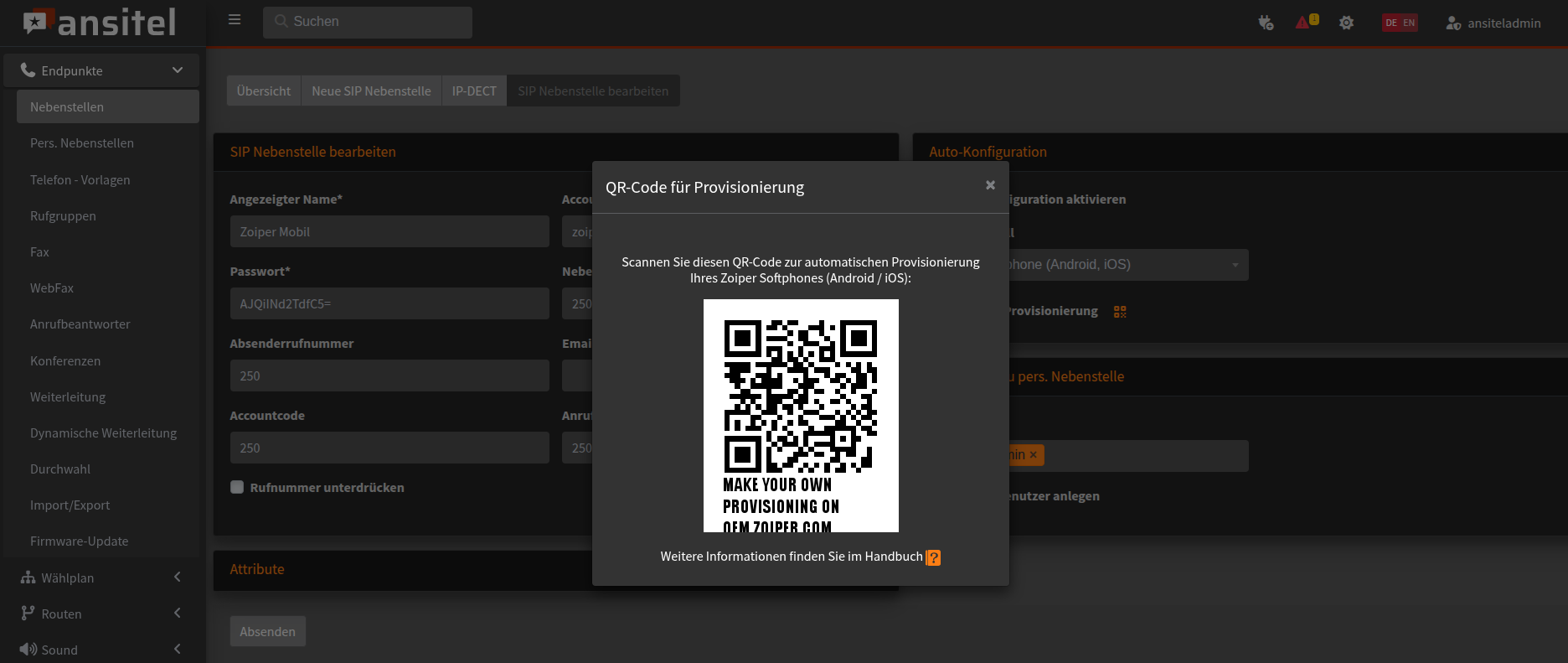Click the SIP Nebenstelle bearbeiten panel heading

coord(313,152)
